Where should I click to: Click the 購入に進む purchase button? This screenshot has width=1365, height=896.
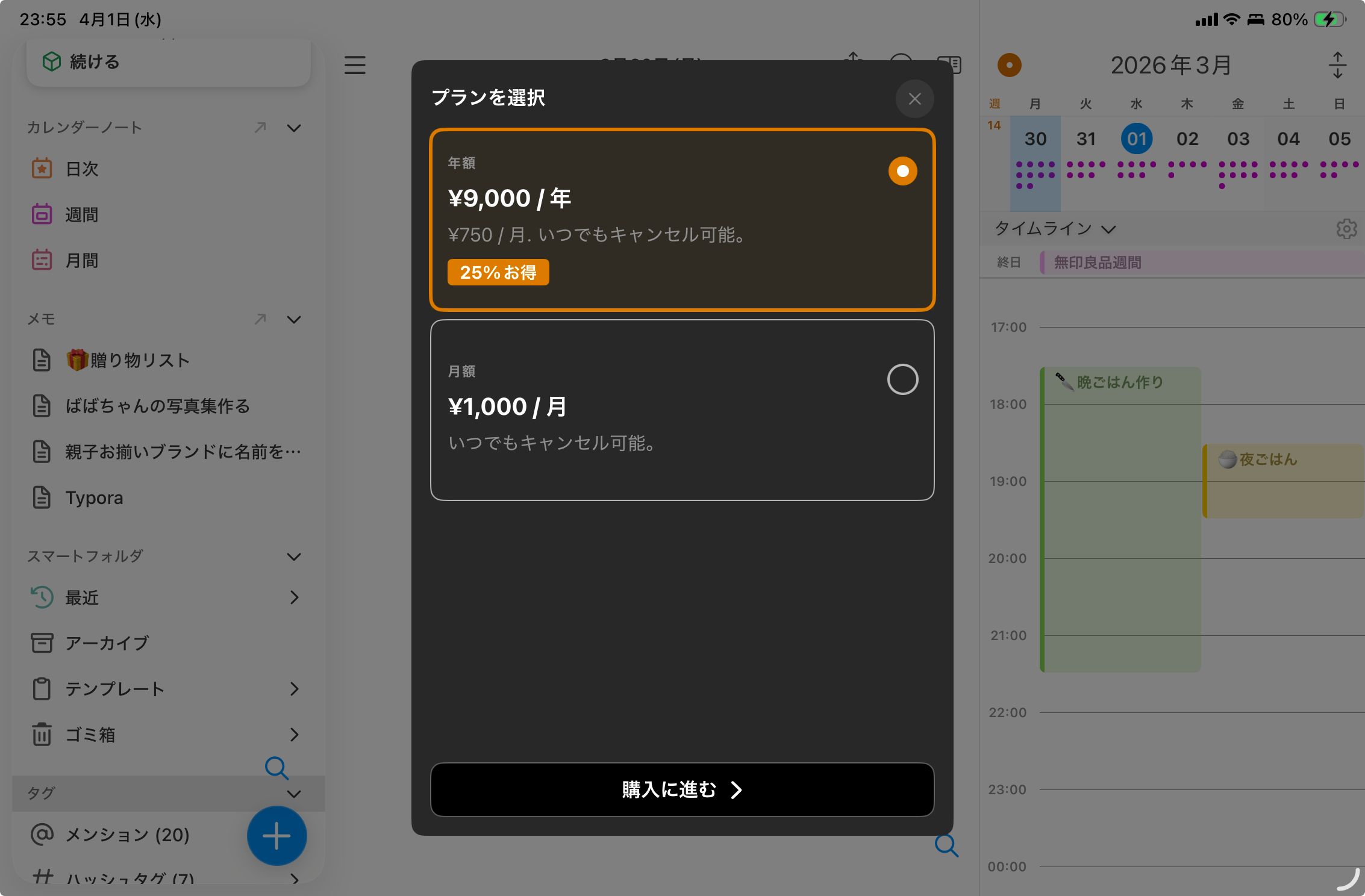click(x=682, y=789)
